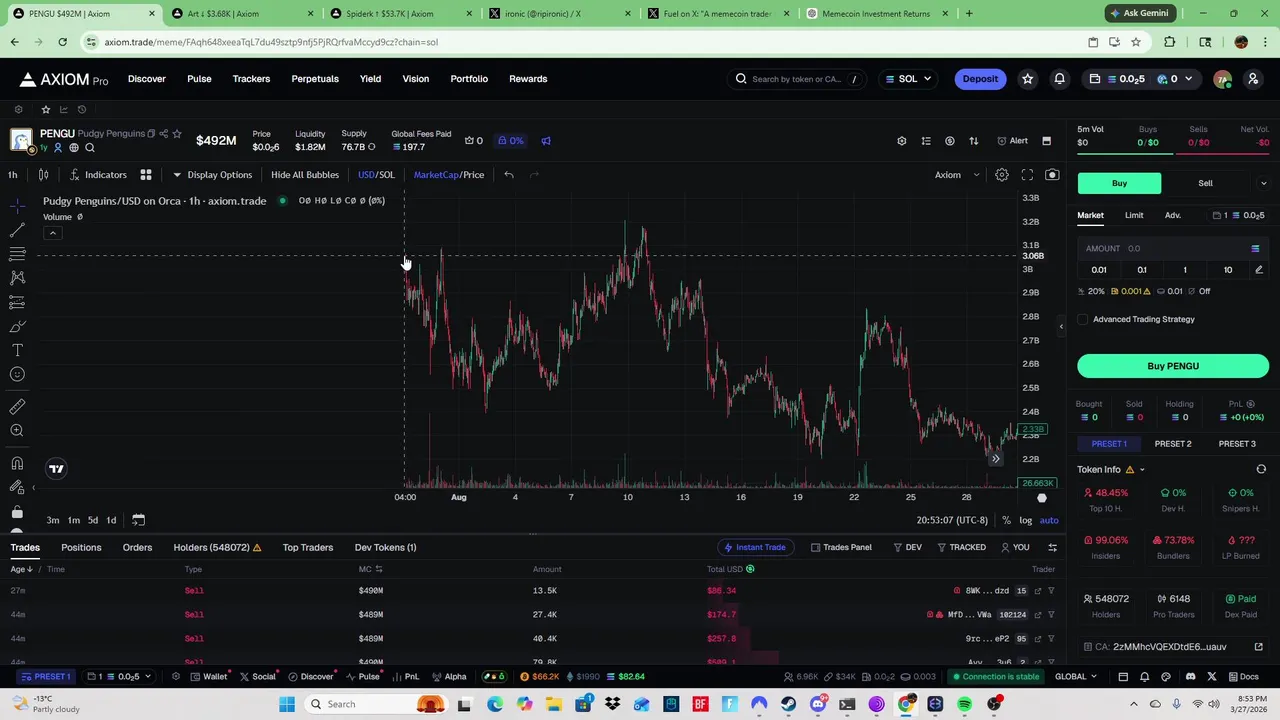Image resolution: width=1280 pixels, height=720 pixels.
Task: Jump to the latest chart bar
Action: (995, 459)
